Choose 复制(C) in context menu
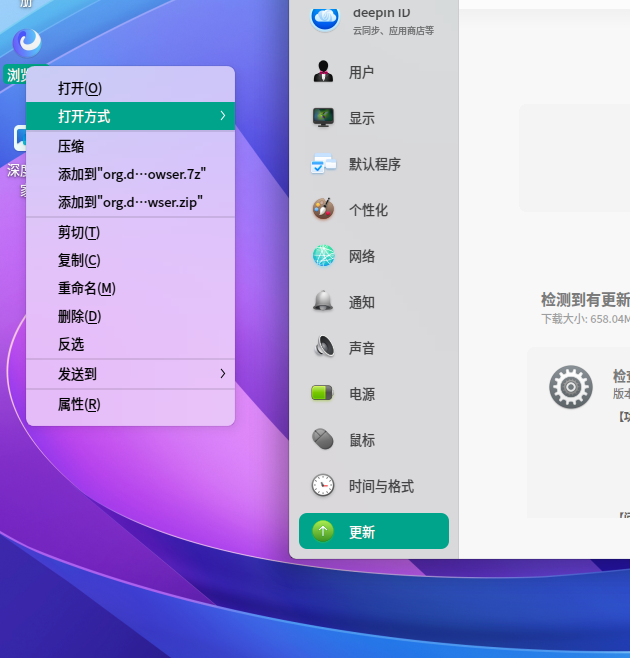 click(130, 261)
